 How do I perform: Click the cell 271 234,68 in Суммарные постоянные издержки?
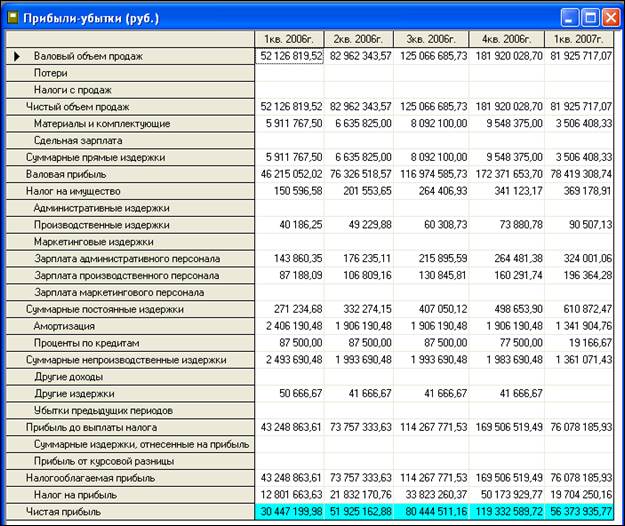coord(289,309)
